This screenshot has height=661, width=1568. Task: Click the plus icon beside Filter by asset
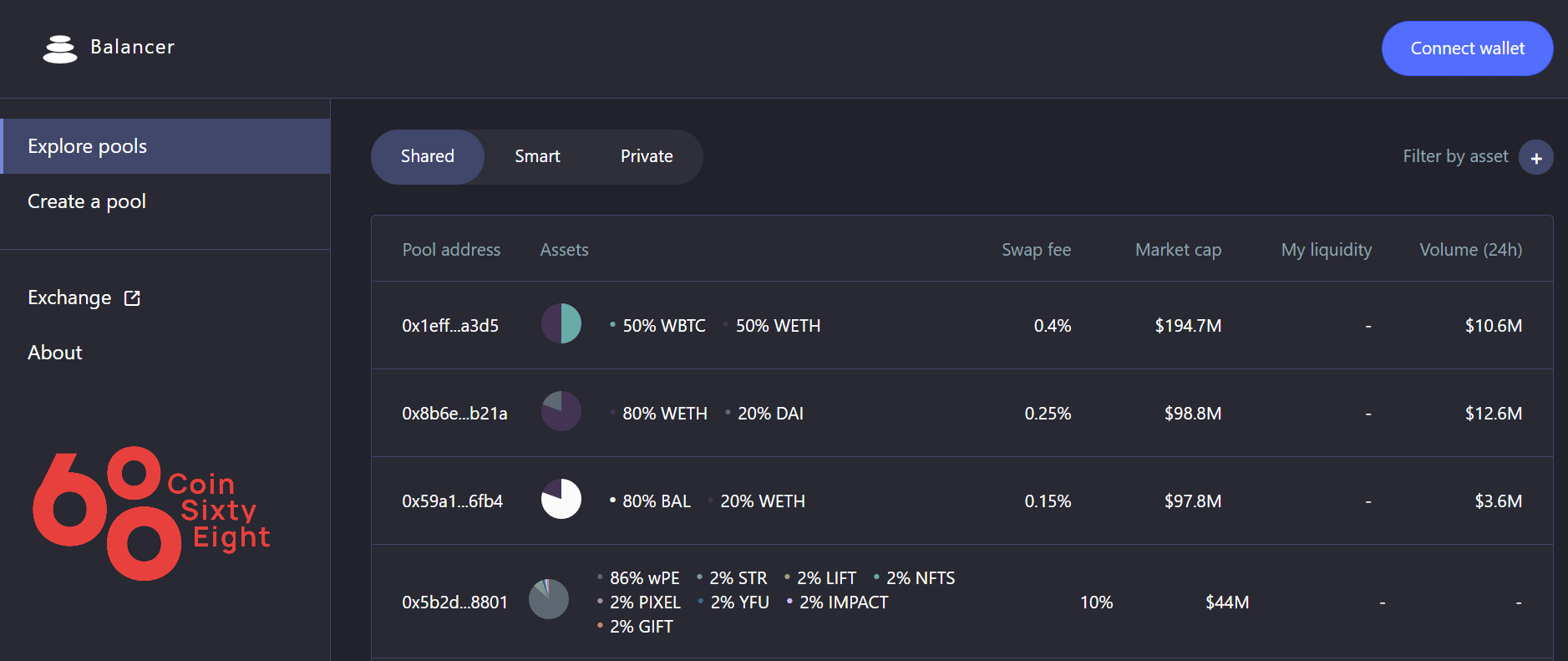1535,158
